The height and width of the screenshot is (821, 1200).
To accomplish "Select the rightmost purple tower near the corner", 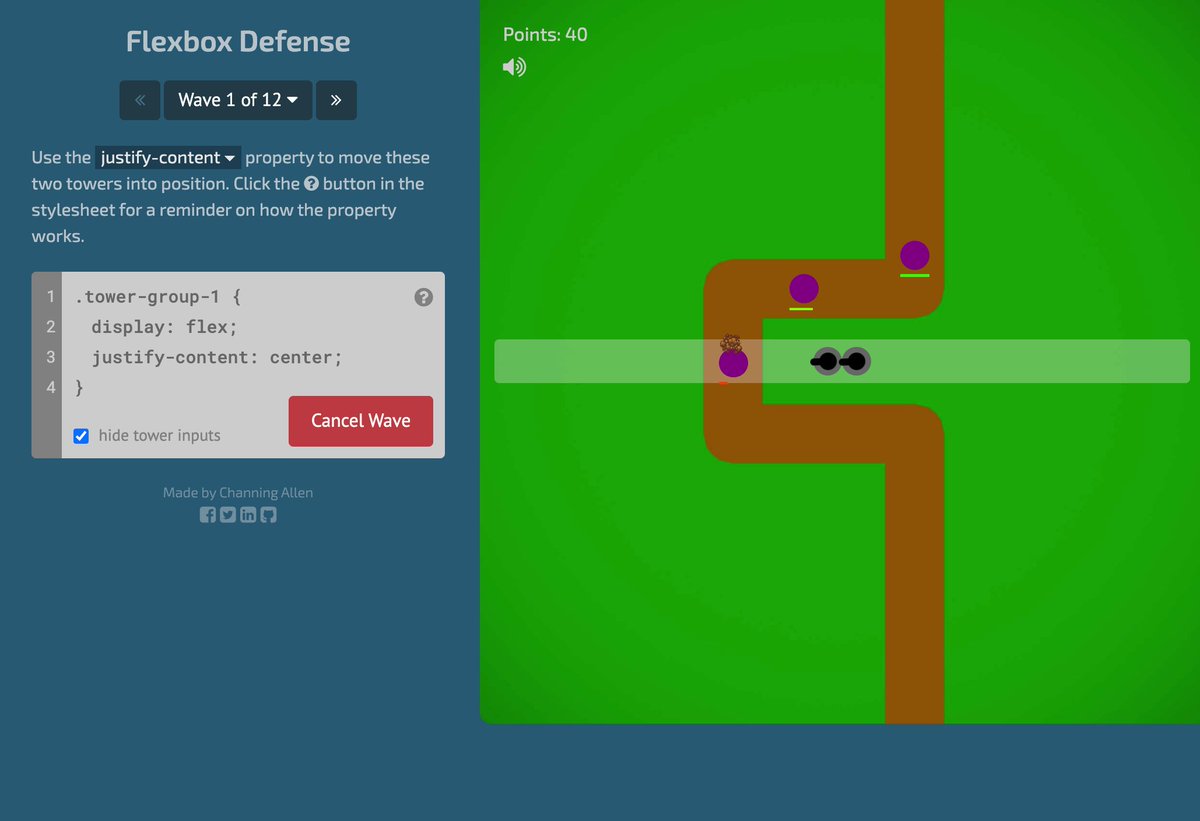I will point(915,255).
